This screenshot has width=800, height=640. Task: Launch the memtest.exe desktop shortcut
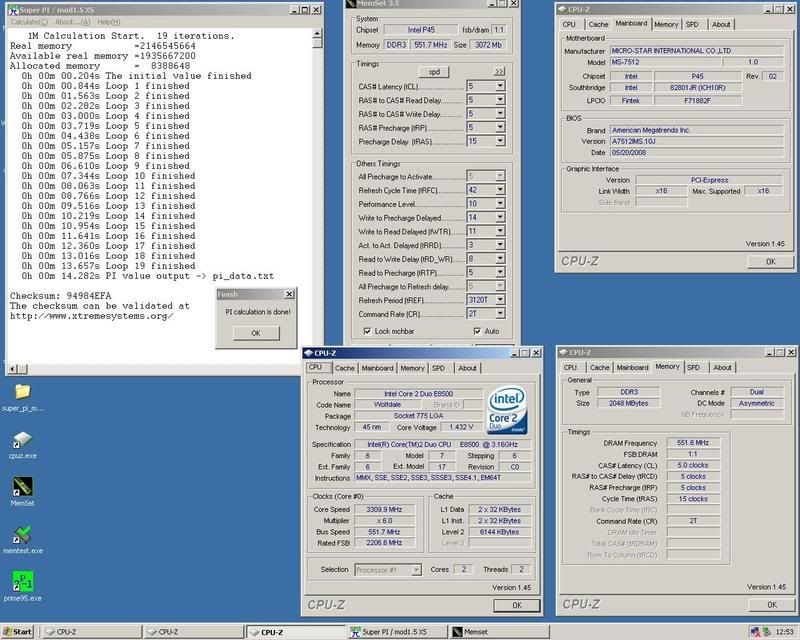pos(22,532)
